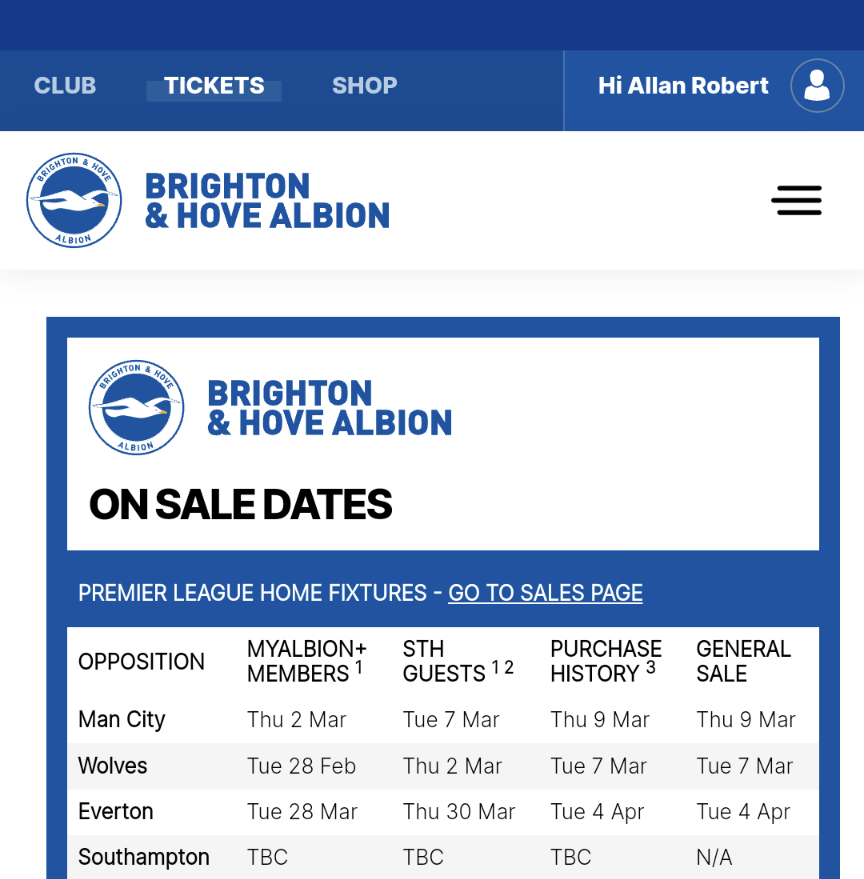
Task: Click the PURCHASE HISTORY column header
Action: [x=606, y=661]
